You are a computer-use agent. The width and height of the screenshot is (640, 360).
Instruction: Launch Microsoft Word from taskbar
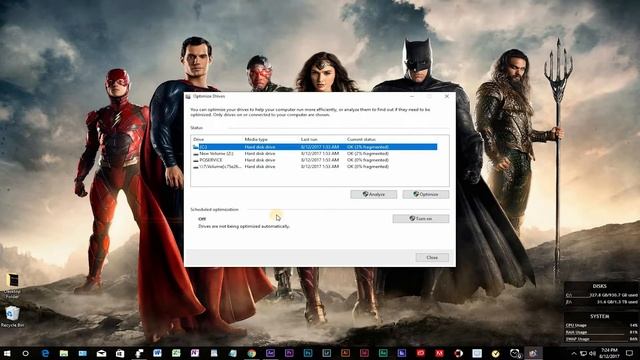pyautogui.click(x=158, y=353)
